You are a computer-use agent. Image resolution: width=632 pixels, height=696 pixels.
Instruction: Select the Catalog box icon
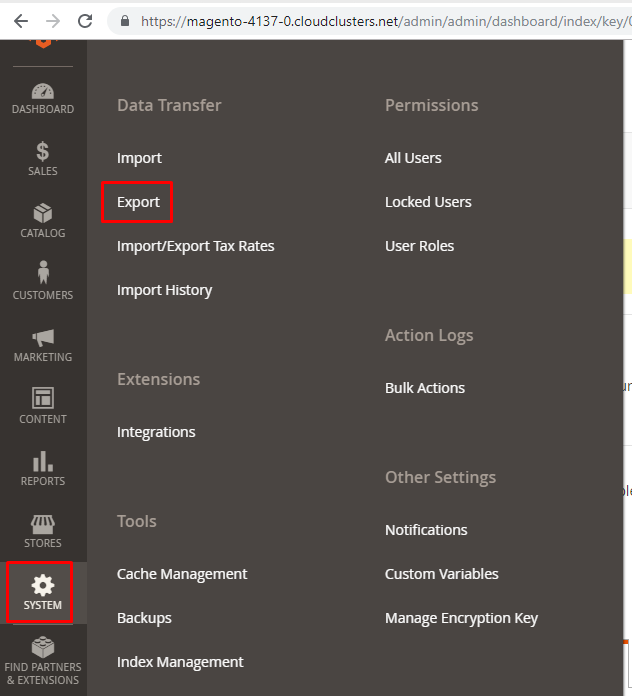pos(43,214)
